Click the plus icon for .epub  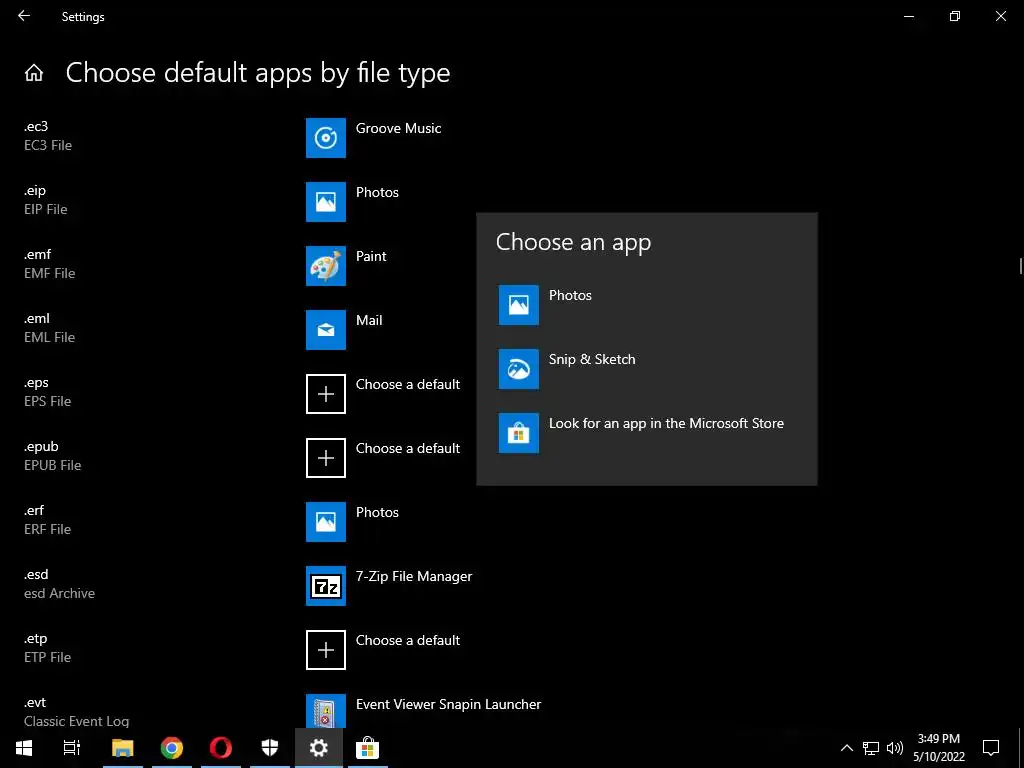click(x=325, y=458)
